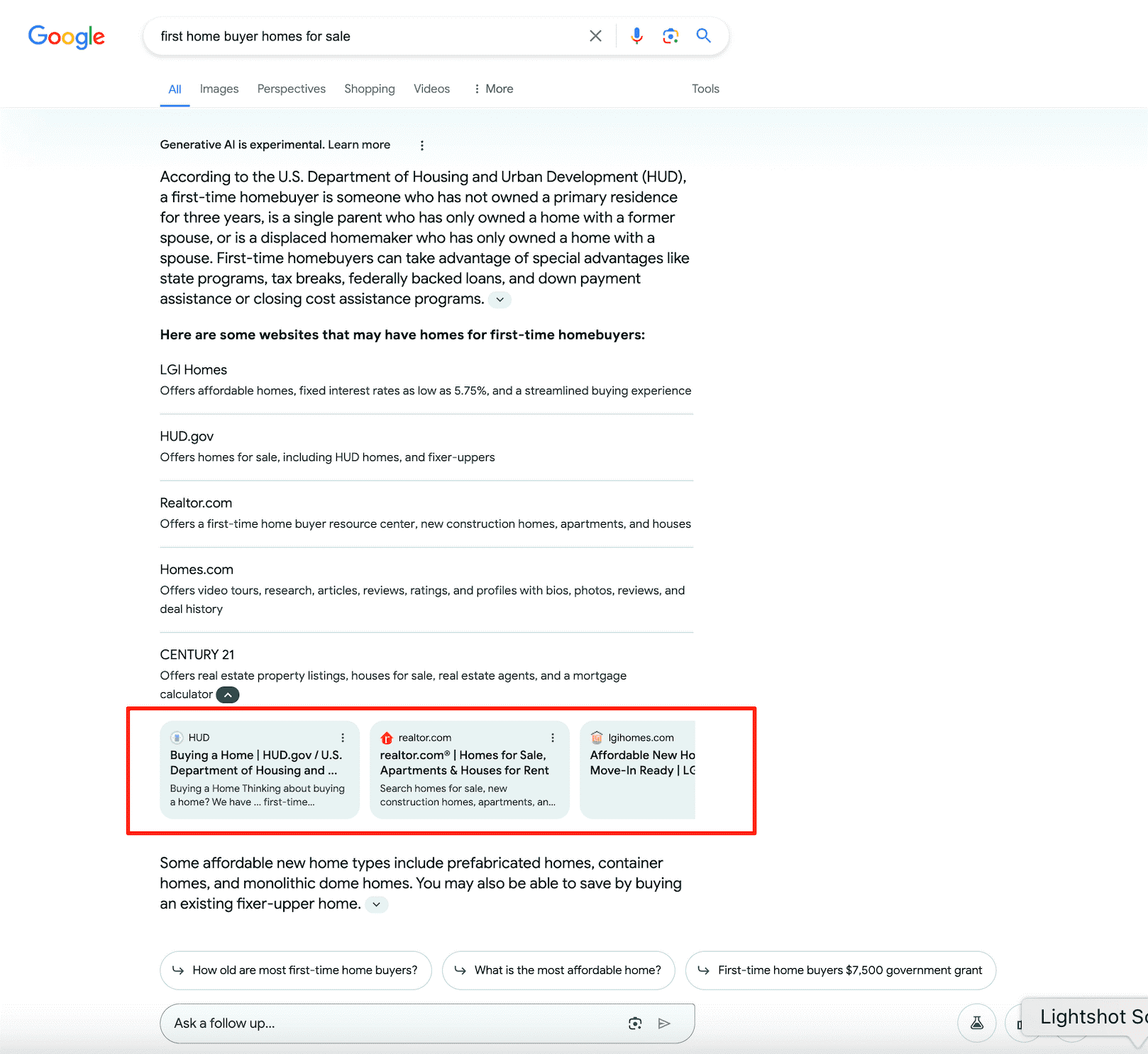This screenshot has height=1054, width=1148.
Task: Open Search Labs flask icon
Action: click(977, 1023)
